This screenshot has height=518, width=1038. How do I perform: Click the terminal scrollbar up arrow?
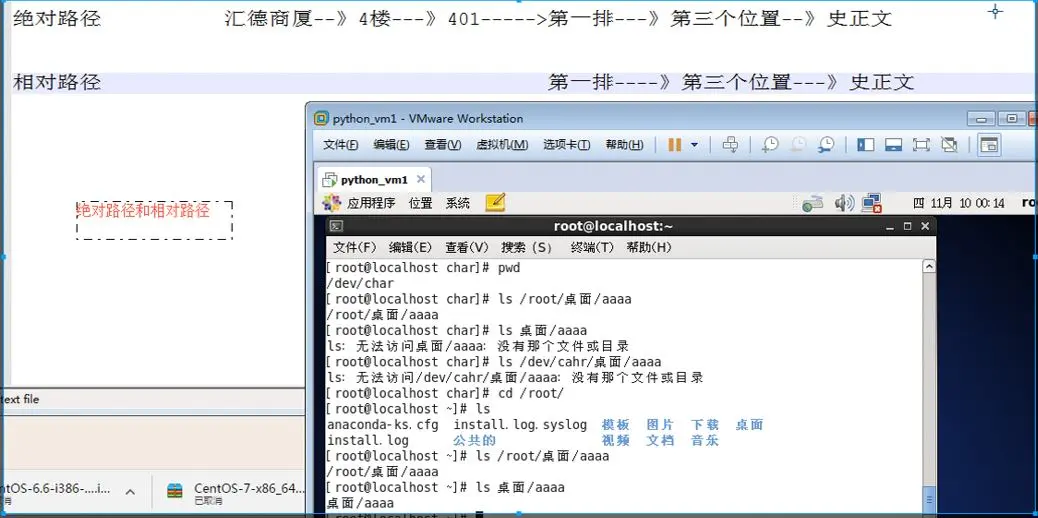point(929,266)
